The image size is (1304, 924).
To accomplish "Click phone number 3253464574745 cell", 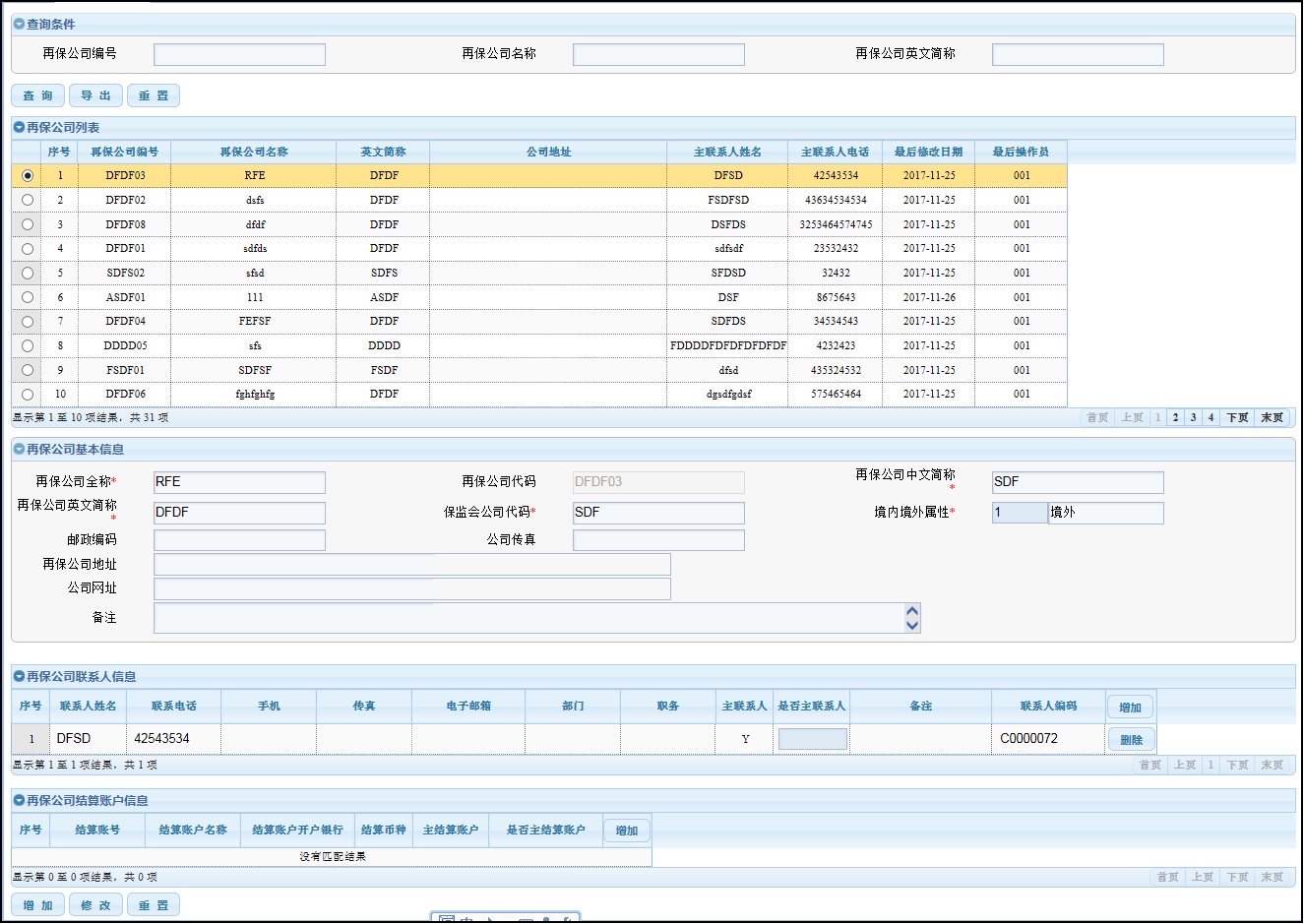I will pos(836,225).
